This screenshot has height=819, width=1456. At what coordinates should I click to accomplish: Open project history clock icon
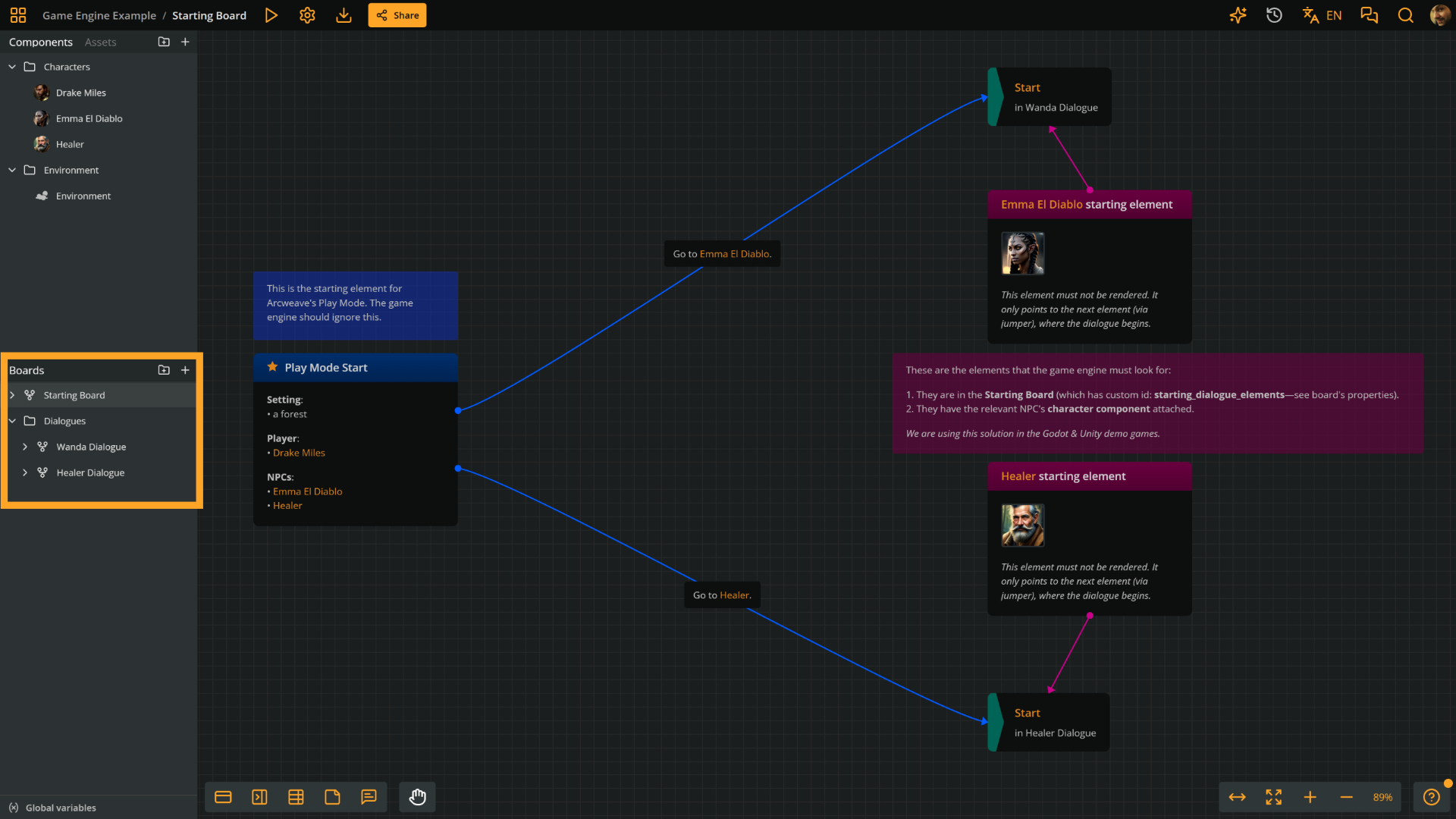click(1274, 15)
